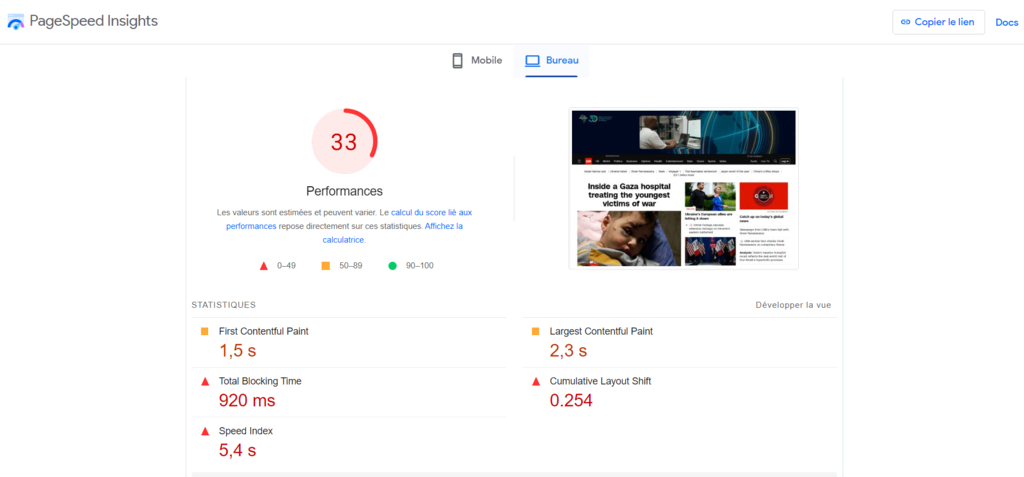Click the website screenshot thumbnail

683,189
